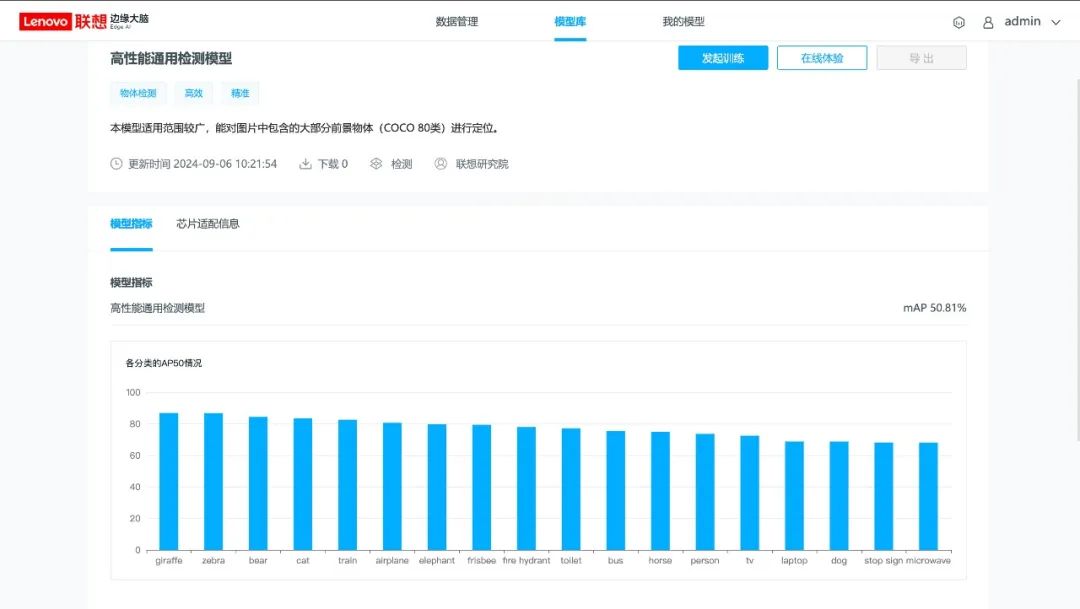This screenshot has width=1080, height=609.
Task: Expand the admin account dropdown arrow
Action: tap(1055, 22)
